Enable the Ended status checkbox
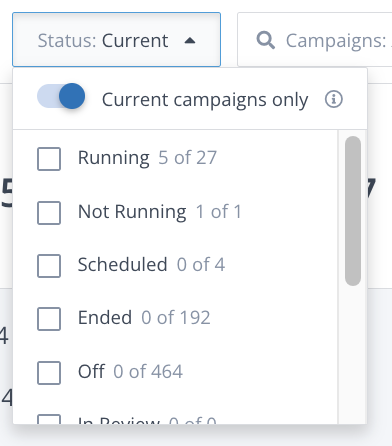Screen dimensions: 392x446 point(49,319)
